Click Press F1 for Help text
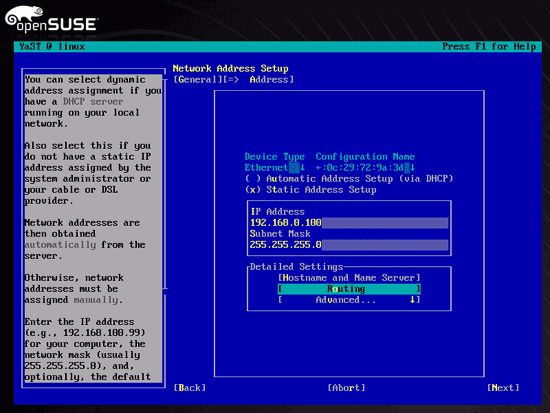550x413 pixels. [x=489, y=47]
